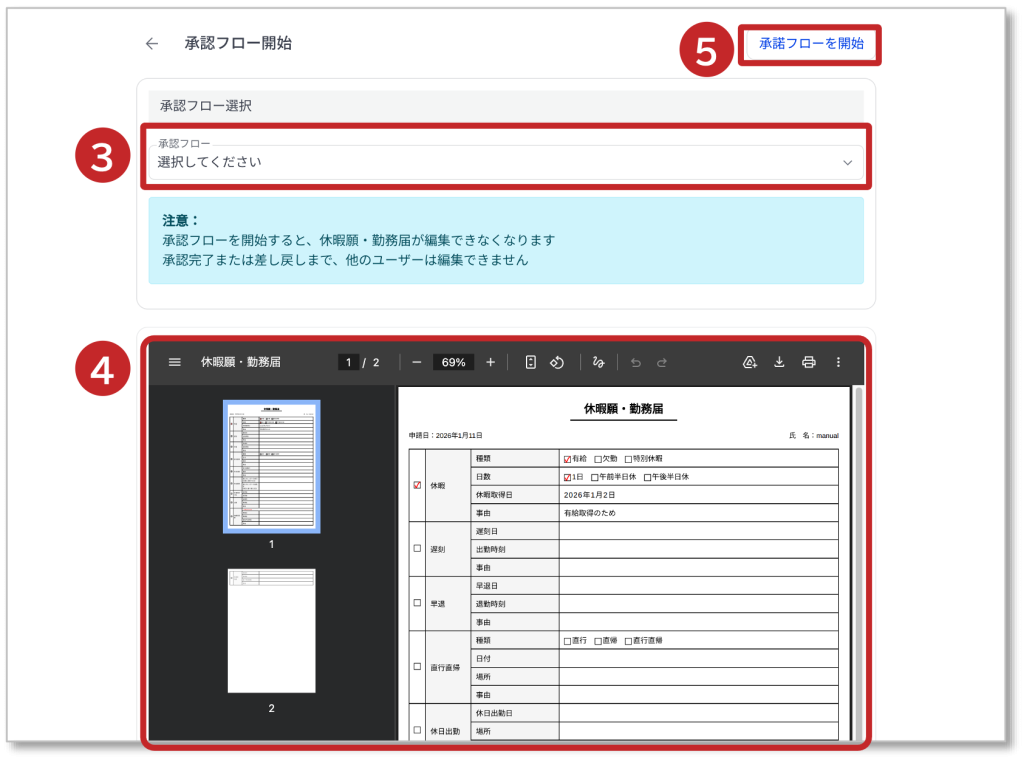Open the PDF viewer more actions menu
This screenshot has height=760, width=1024.
tap(838, 362)
